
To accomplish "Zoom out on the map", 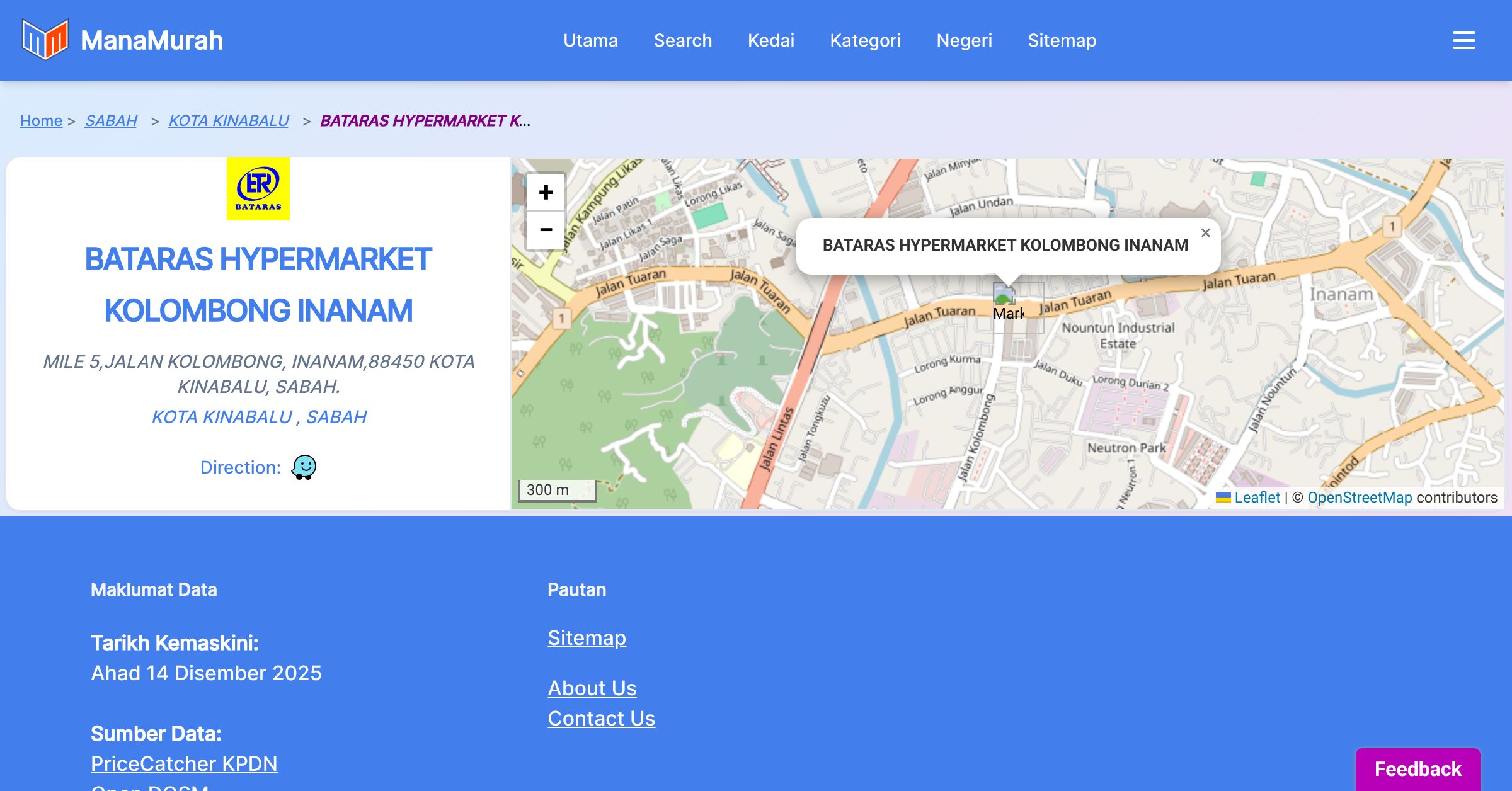I will [546, 230].
